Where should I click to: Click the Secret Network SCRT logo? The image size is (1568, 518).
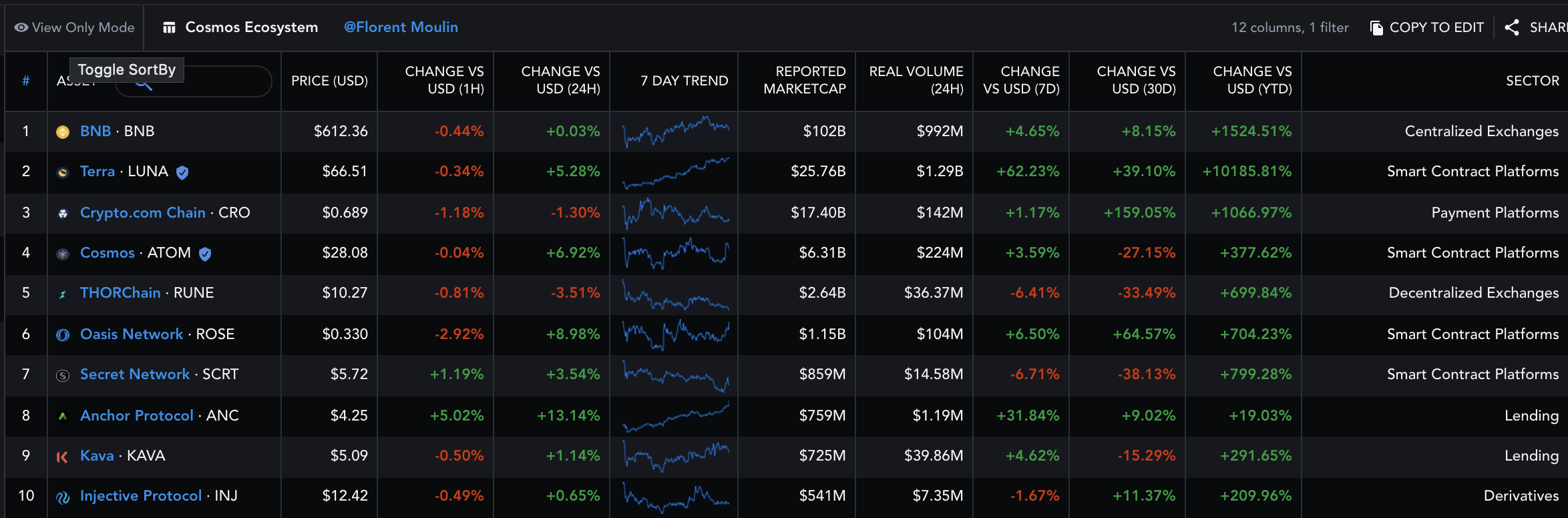coord(63,375)
